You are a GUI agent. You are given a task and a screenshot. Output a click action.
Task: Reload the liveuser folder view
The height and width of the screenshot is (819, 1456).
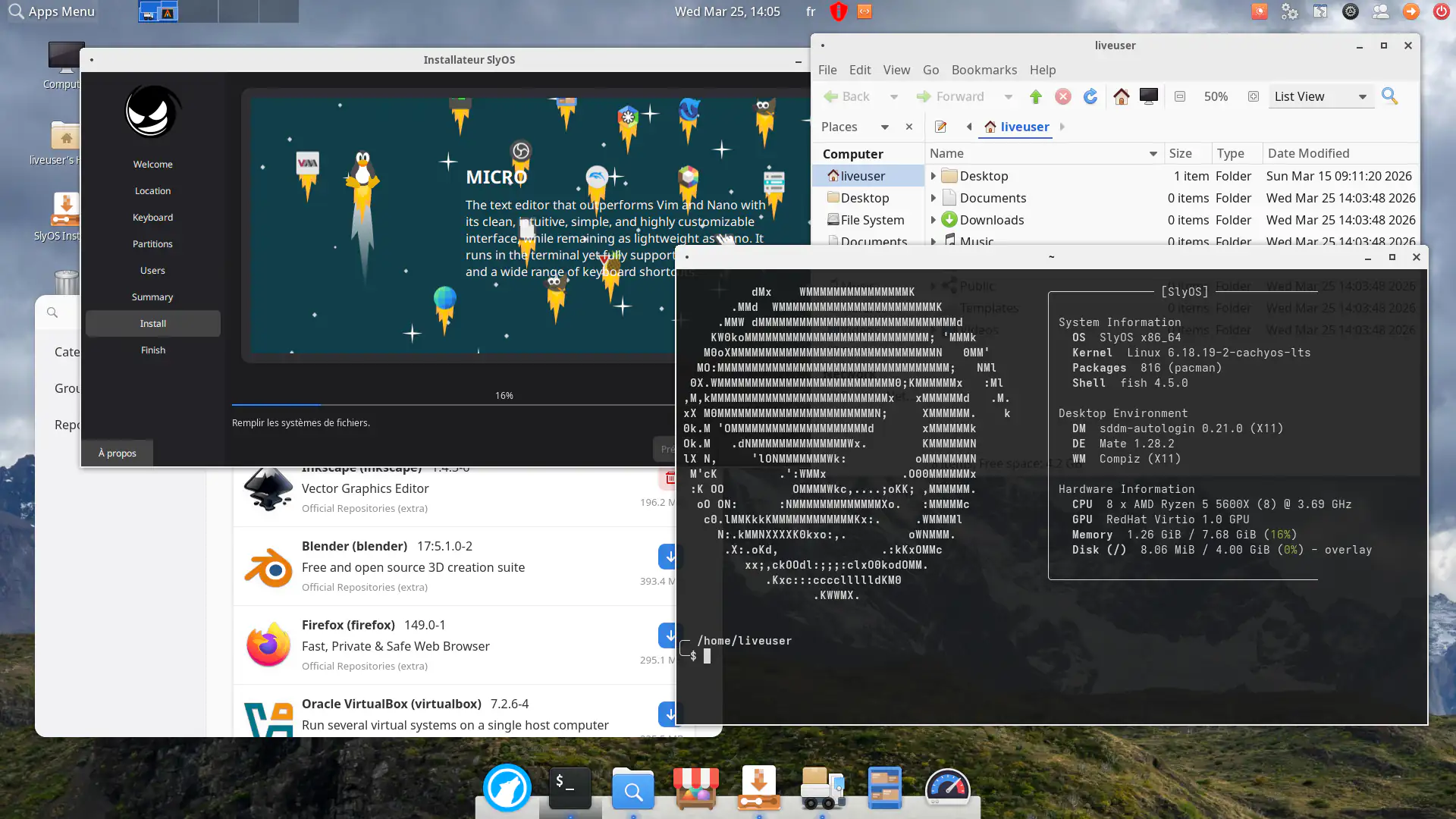pyautogui.click(x=1090, y=96)
